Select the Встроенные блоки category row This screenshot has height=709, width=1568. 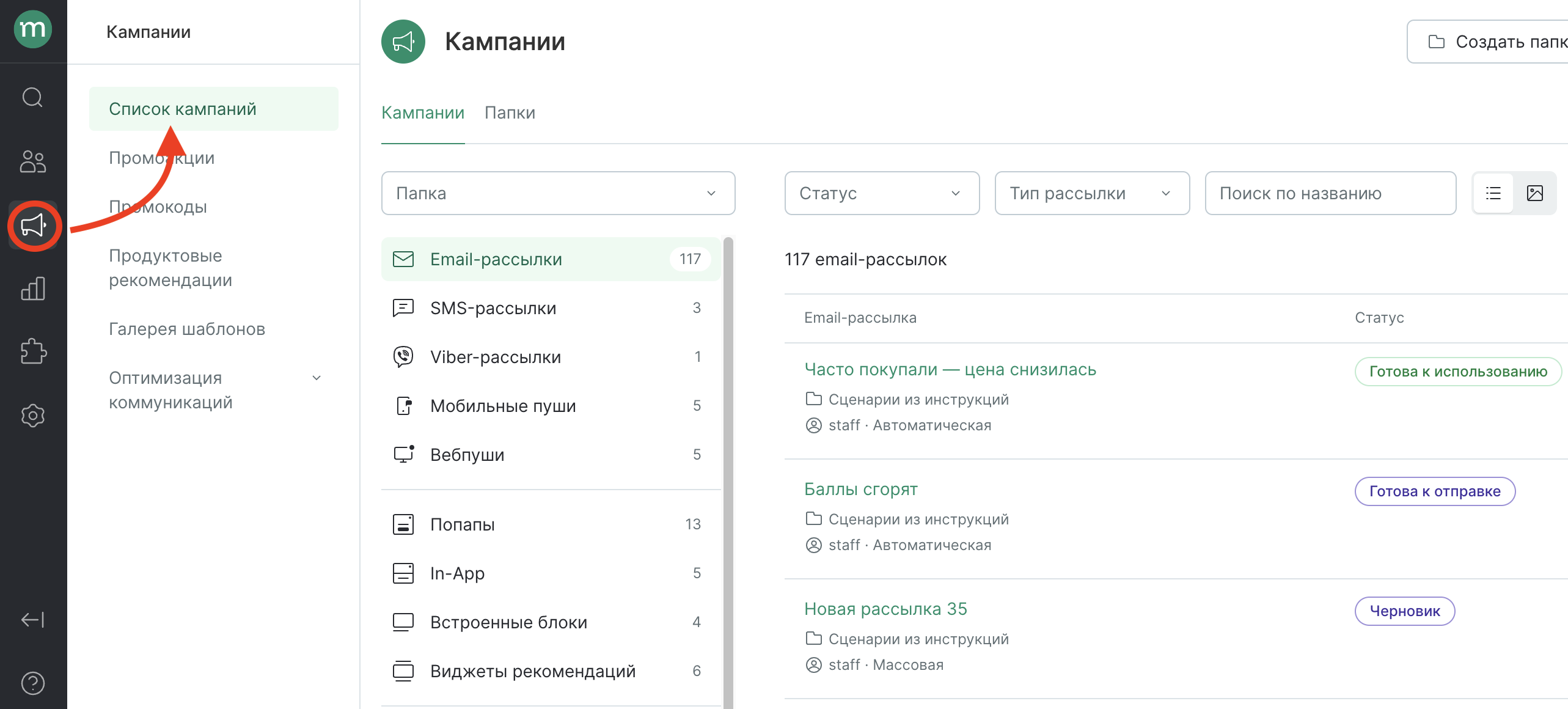[x=551, y=622]
